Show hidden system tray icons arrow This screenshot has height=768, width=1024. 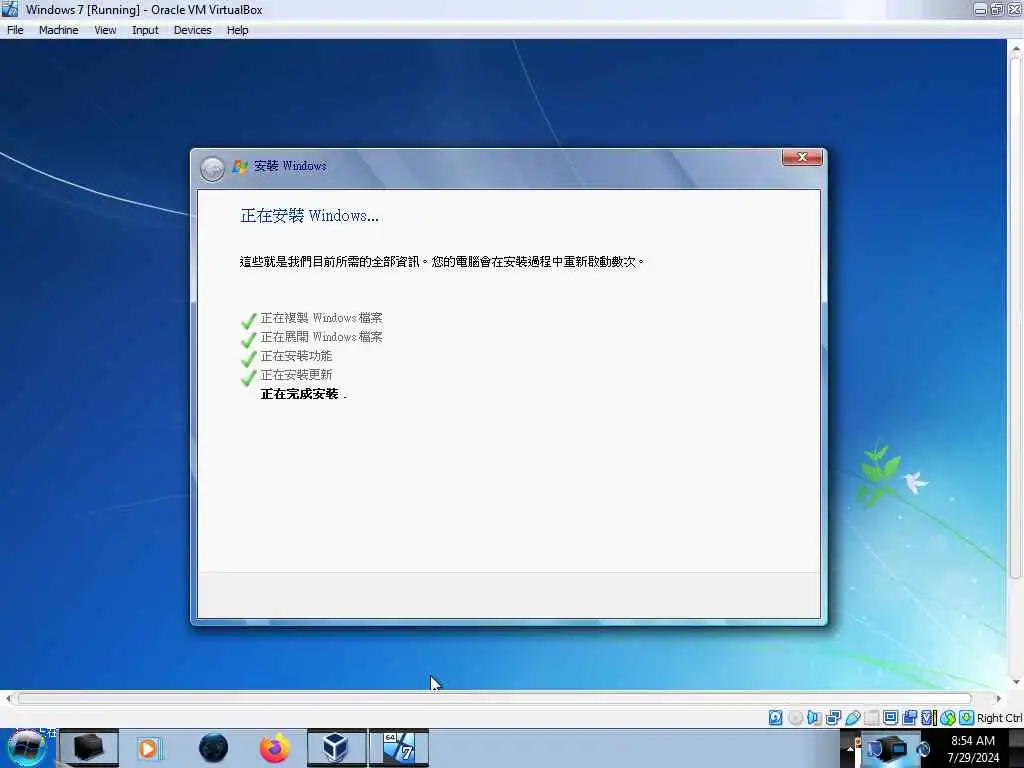(850, 748)
